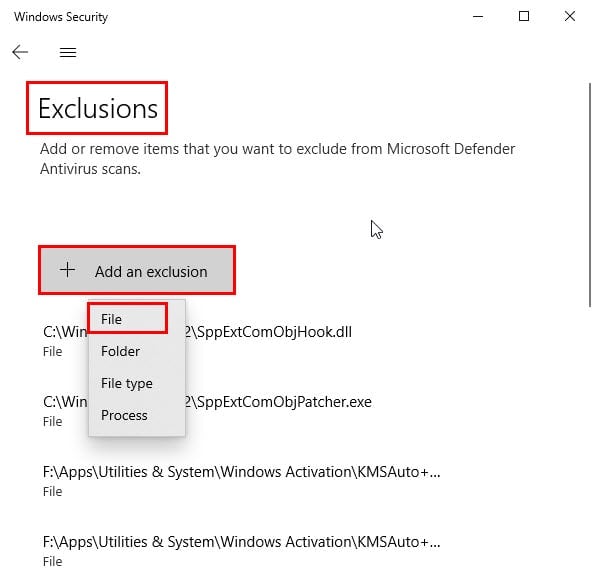Select Process in the exclusion menu
This screenshot has height=578, width=592.
[124, 415]
